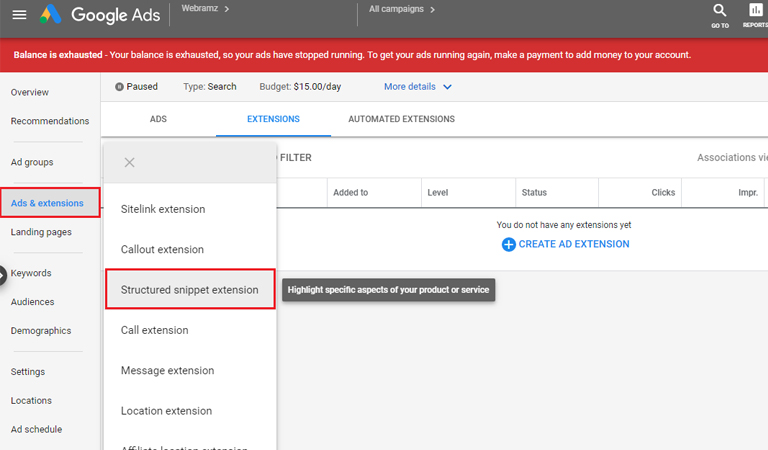Sort by the Added to column
Image resolution: width=768 pixels, height=450 pixels.
(x=351, y=193)
